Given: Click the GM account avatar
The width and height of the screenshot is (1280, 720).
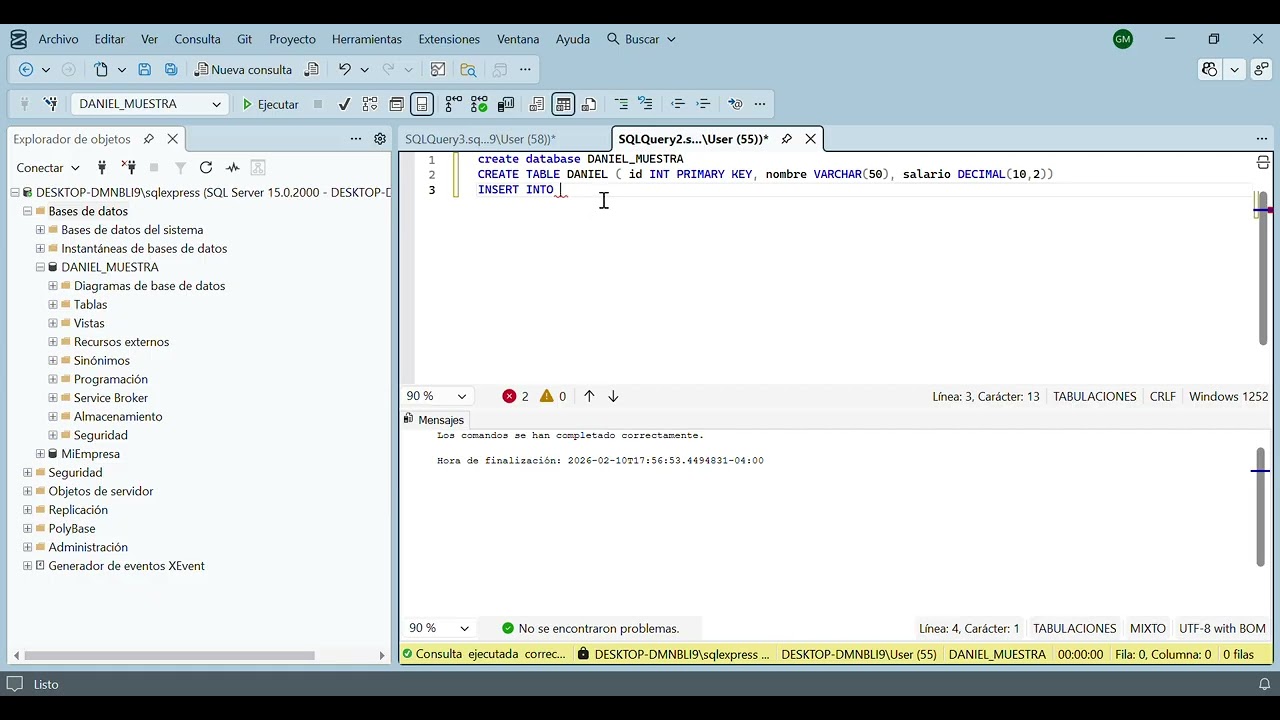Looking at the screenshot, I should coord(1123,39).
